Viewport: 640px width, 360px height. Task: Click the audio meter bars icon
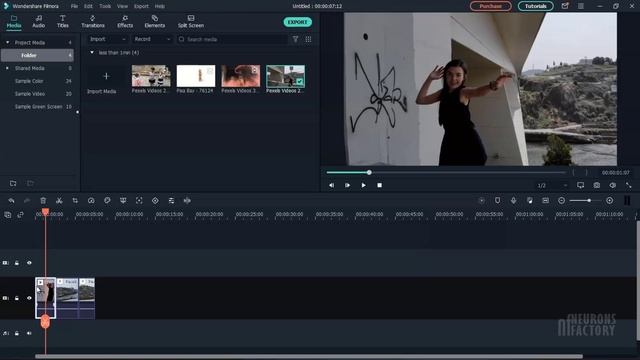point(627,200)
